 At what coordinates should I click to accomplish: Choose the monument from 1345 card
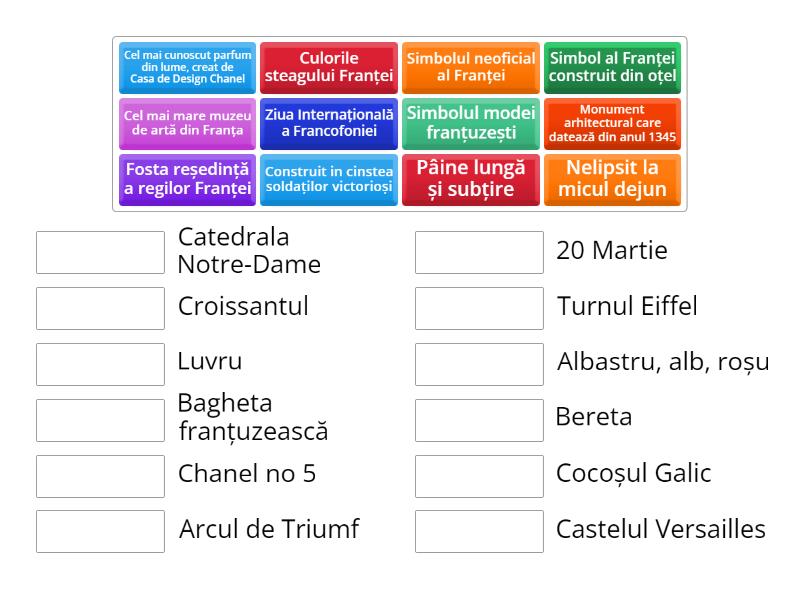[x=612, y=124]
